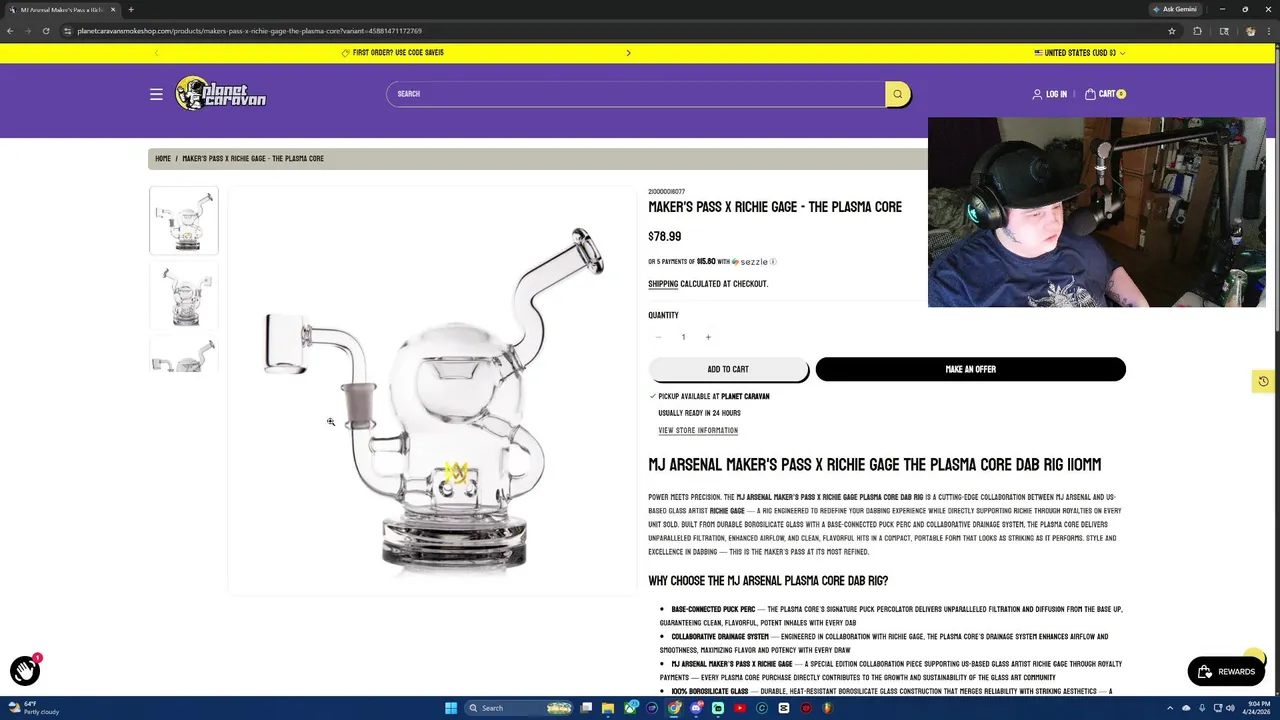Image resolution: width=1280 pixels, height=720 pixels.
Task: Click the product title Maker's Pass X Richie Gage
Action: [775, 207]
